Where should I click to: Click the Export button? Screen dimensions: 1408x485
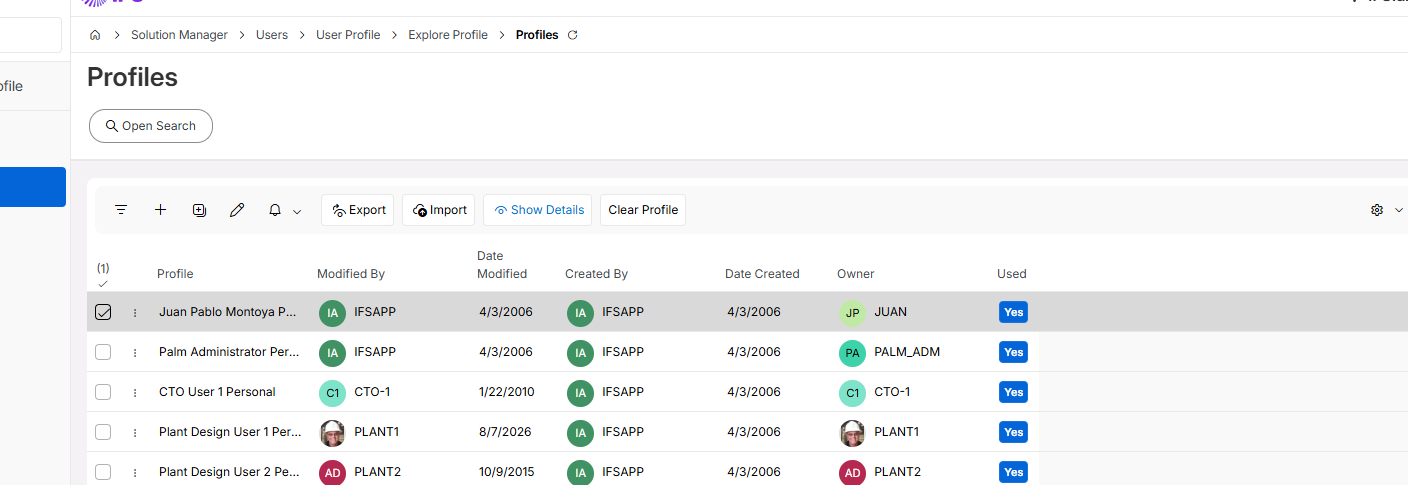coord(358,210)
